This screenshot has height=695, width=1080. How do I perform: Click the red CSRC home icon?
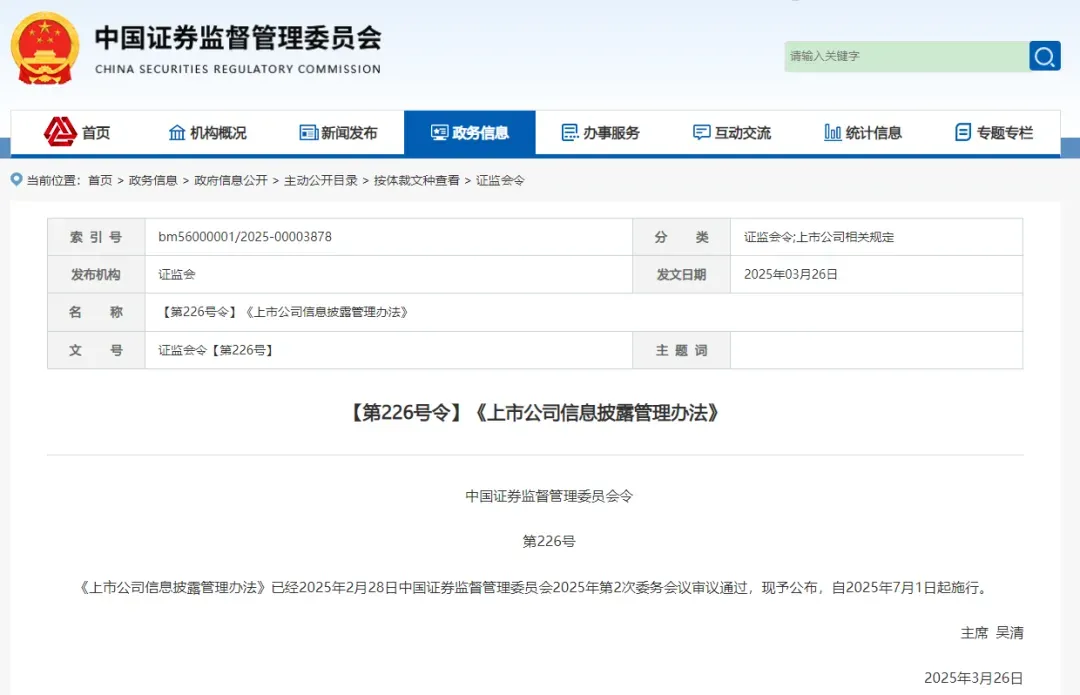pos(61,132)
